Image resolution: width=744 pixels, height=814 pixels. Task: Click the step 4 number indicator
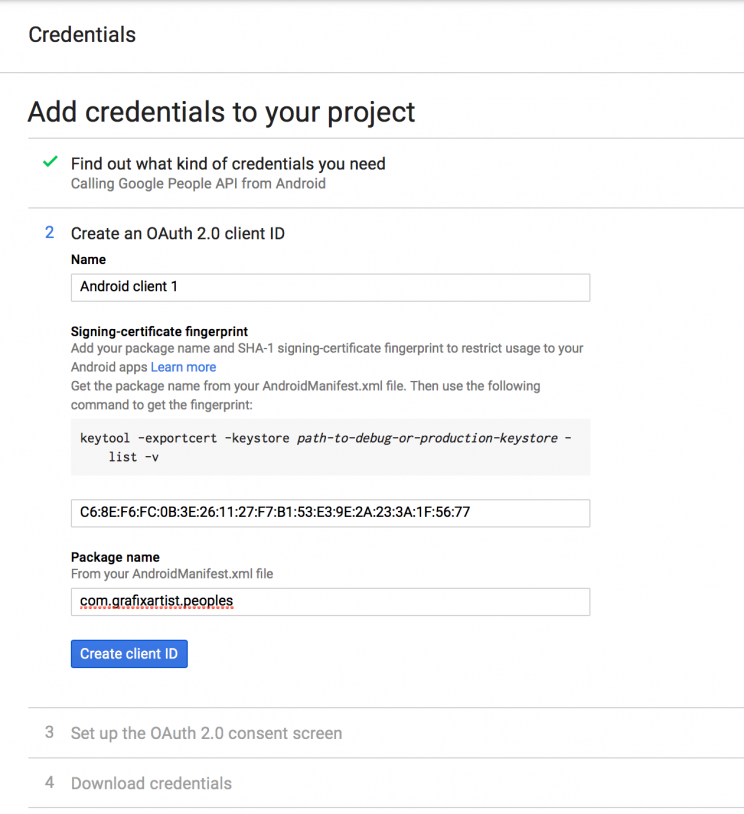pos(49,782)
